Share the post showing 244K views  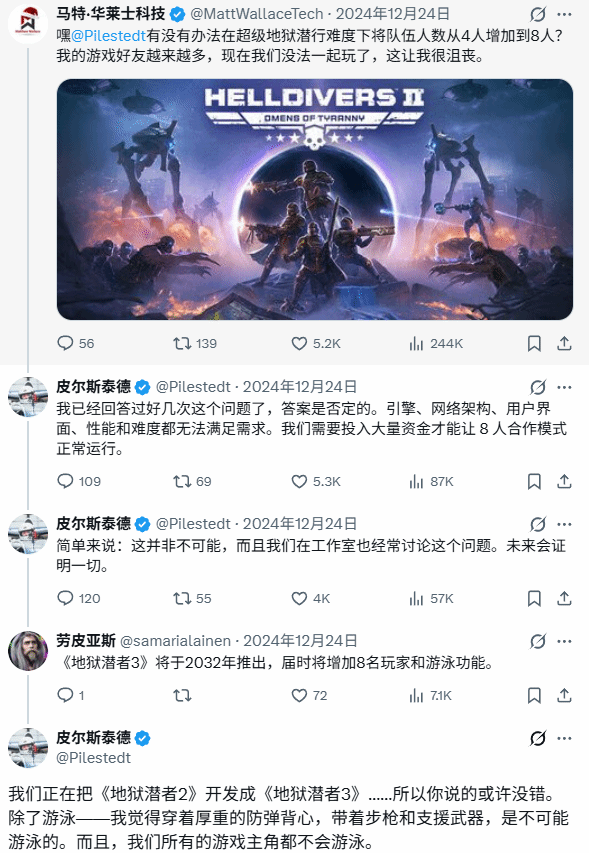tap(564, 343)
